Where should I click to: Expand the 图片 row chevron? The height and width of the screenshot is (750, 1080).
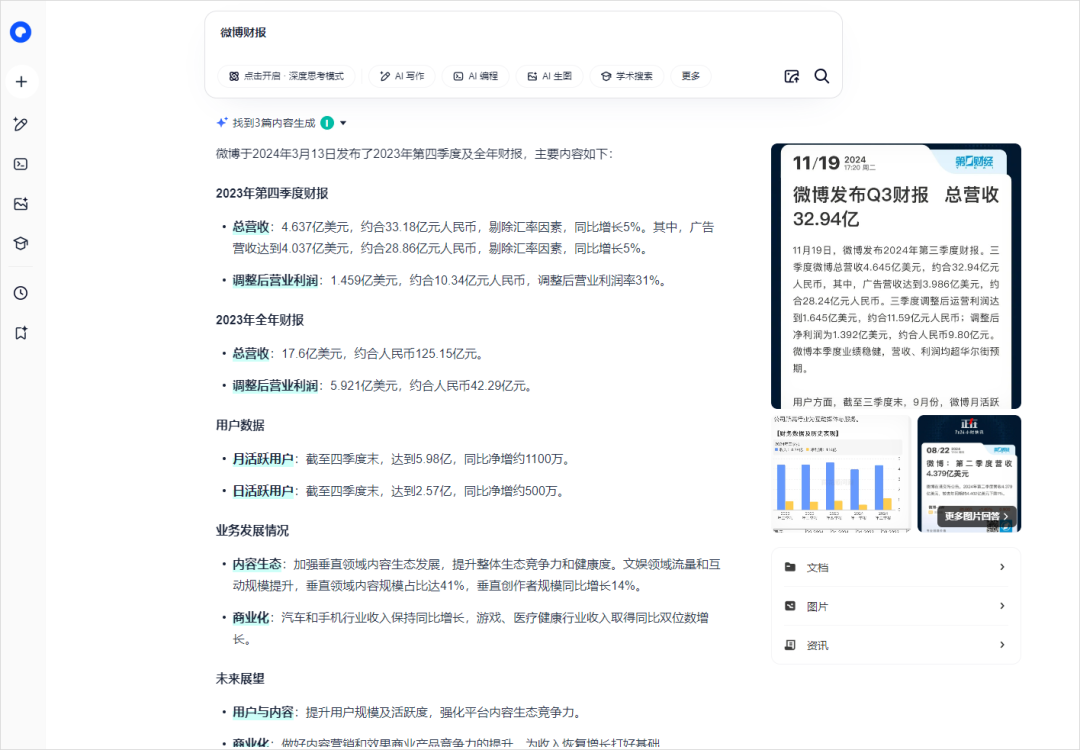(1002, 606)
